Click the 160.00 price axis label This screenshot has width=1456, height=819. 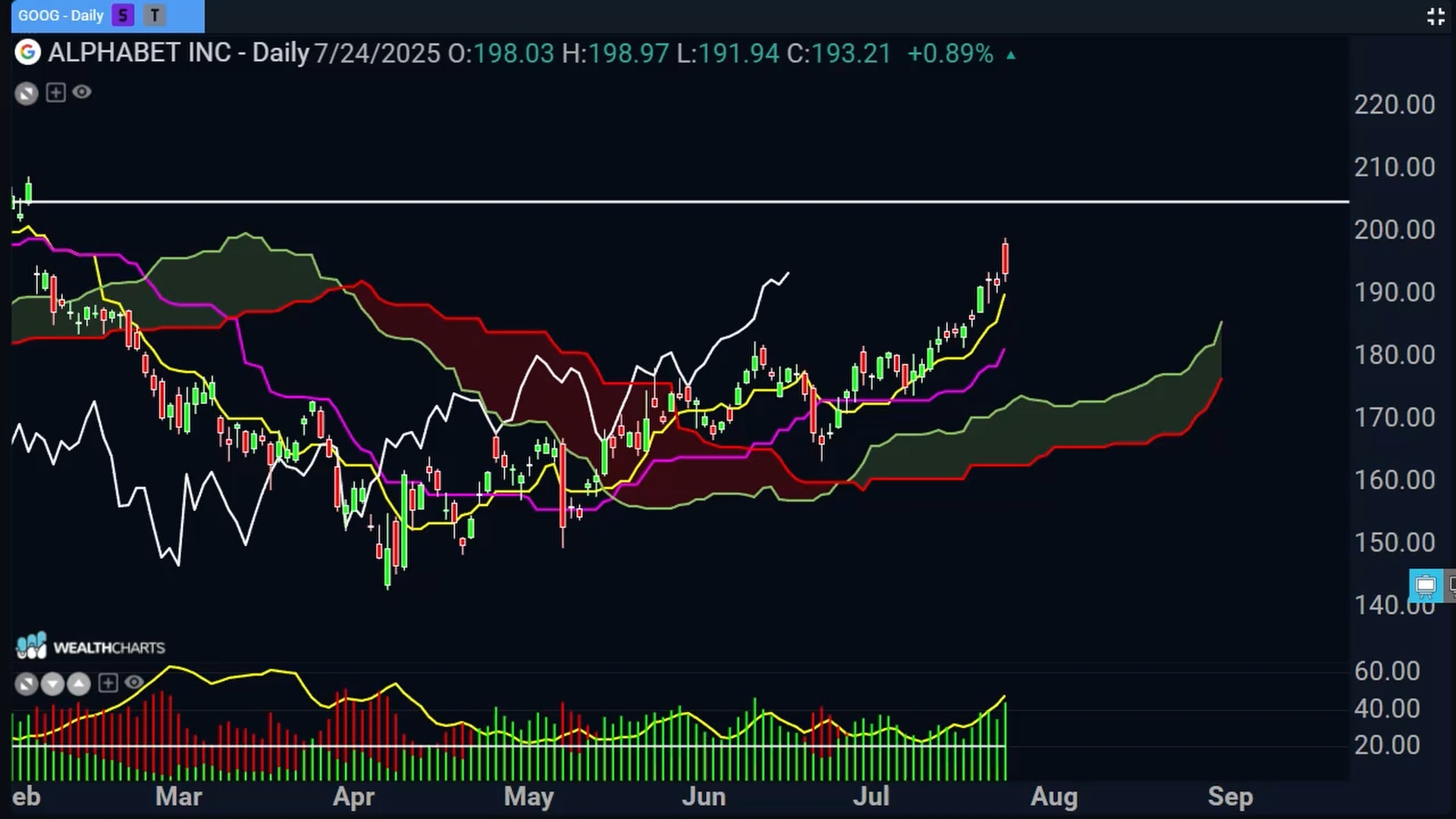tap(1395, 480)
